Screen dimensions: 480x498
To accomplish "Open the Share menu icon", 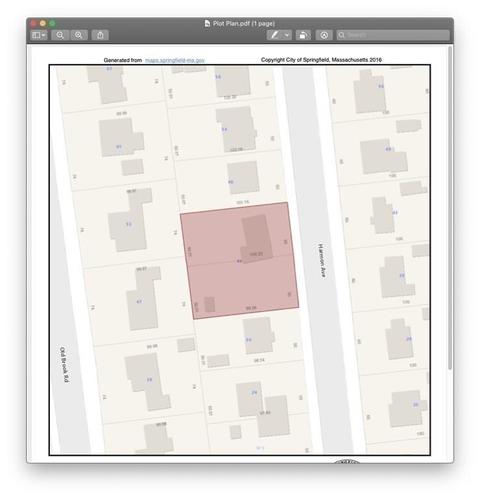I will click(x=100, y=35).
